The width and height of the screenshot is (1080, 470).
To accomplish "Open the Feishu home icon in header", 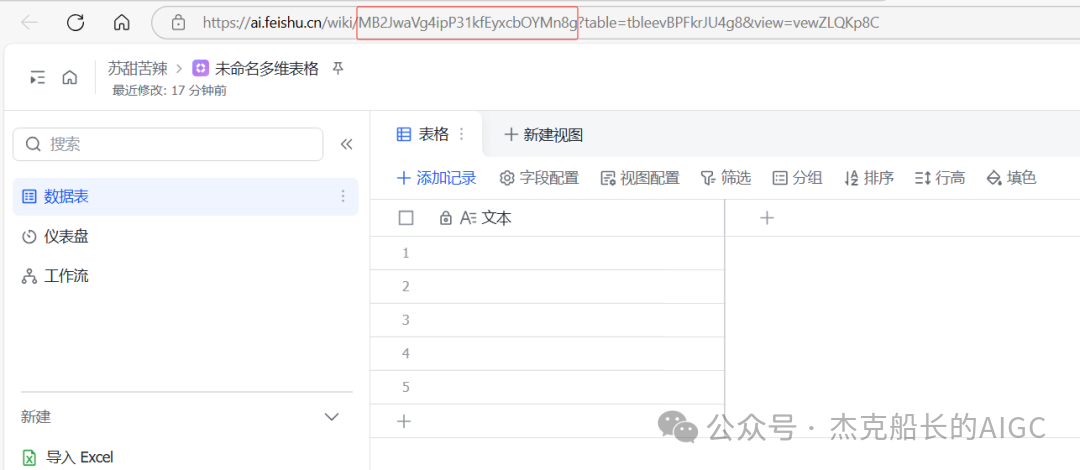I will pyautogui.click(x=69, y=78).
